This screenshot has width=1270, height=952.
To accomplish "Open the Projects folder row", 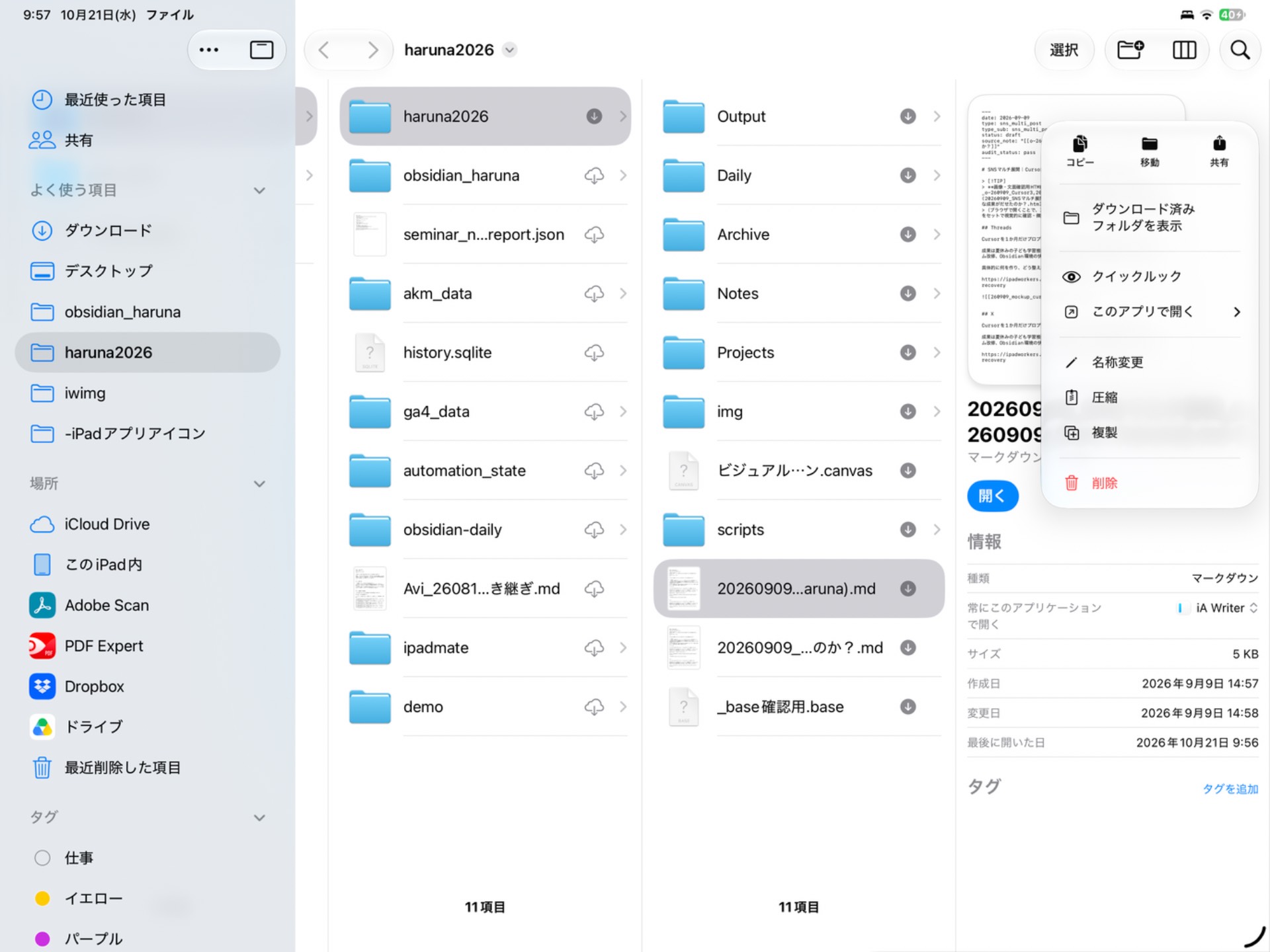I will pos(799,352).
